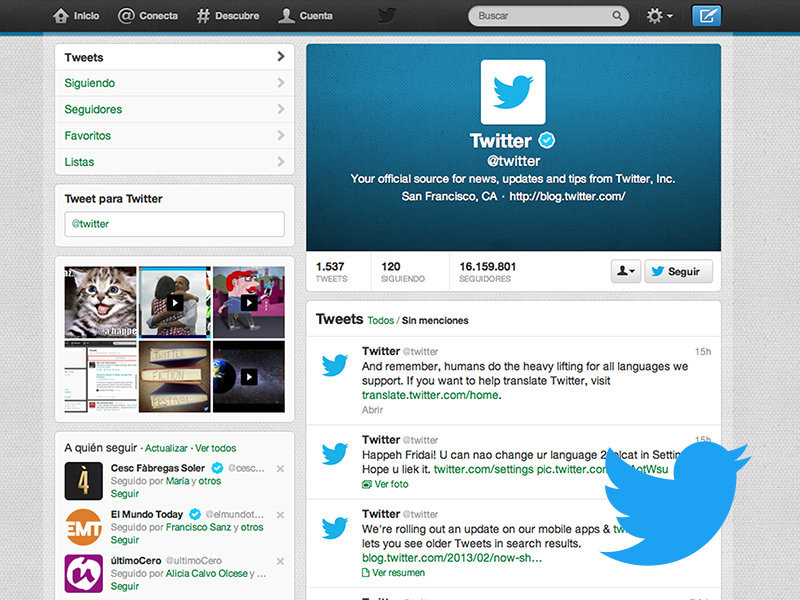The height and width of the screenshot is (600, 800).
Task: Click the Tweet para Twitter input field
Action: pos(174,224)
